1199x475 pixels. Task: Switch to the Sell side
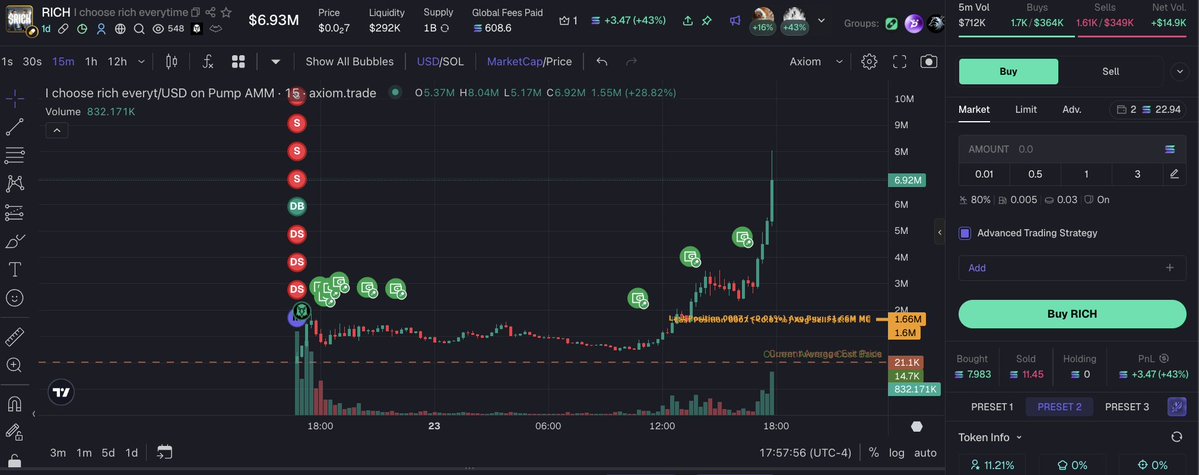1110,71
